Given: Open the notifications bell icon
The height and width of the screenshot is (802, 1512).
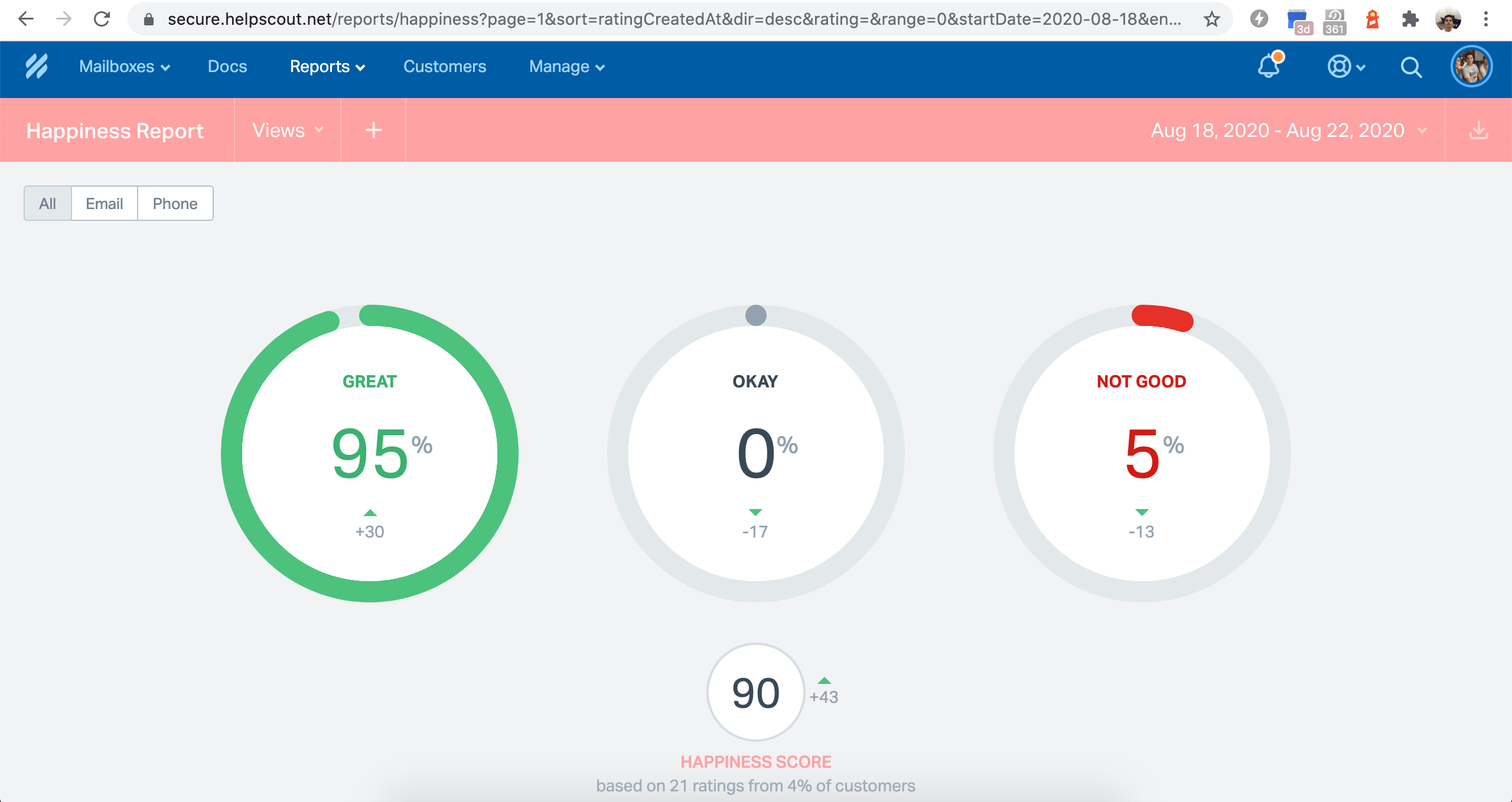Looking at the screenshot, I should click(1270, 68).
